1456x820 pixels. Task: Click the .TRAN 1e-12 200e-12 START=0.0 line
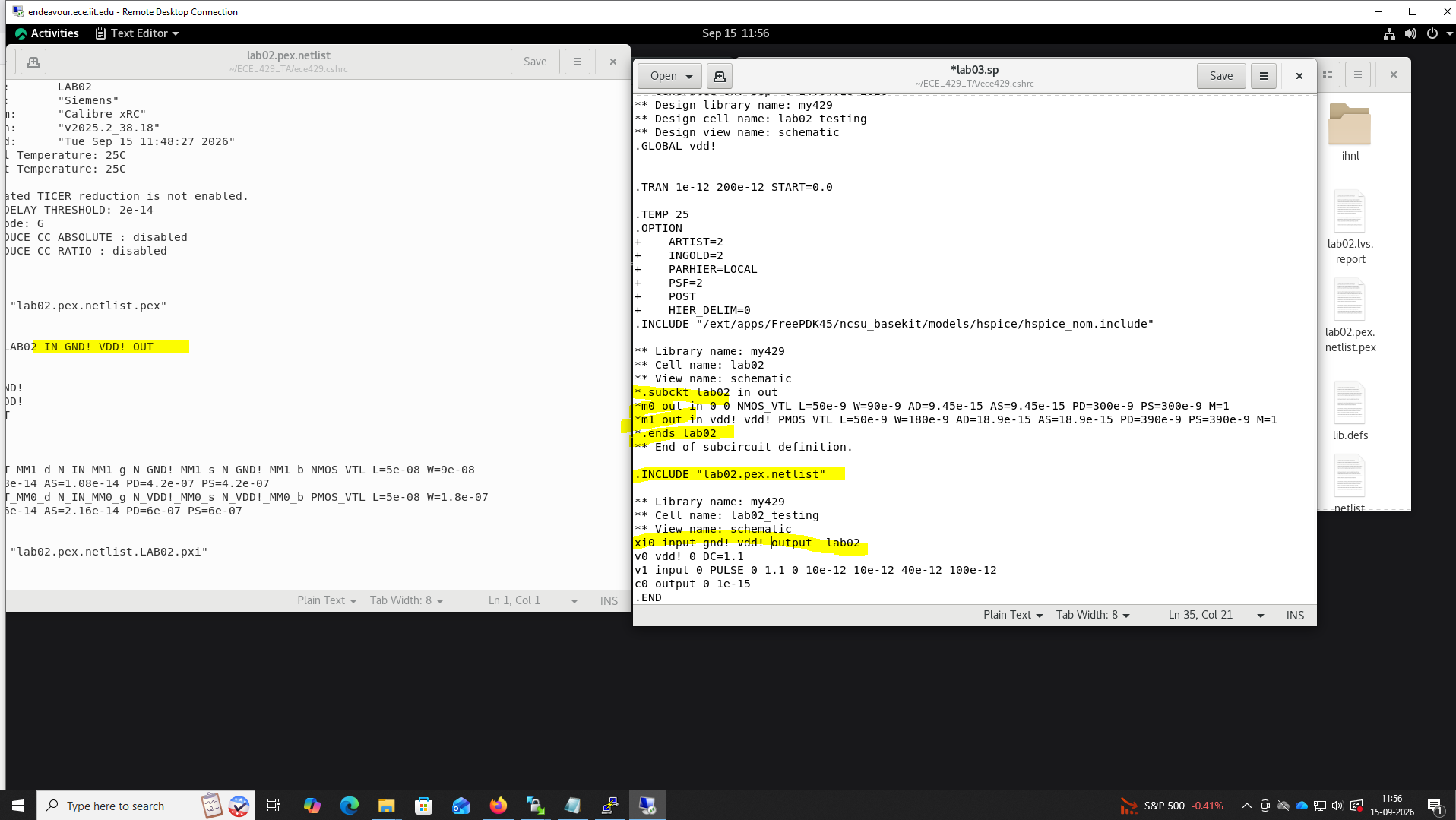pyautogui.click(x=734, y=187)
